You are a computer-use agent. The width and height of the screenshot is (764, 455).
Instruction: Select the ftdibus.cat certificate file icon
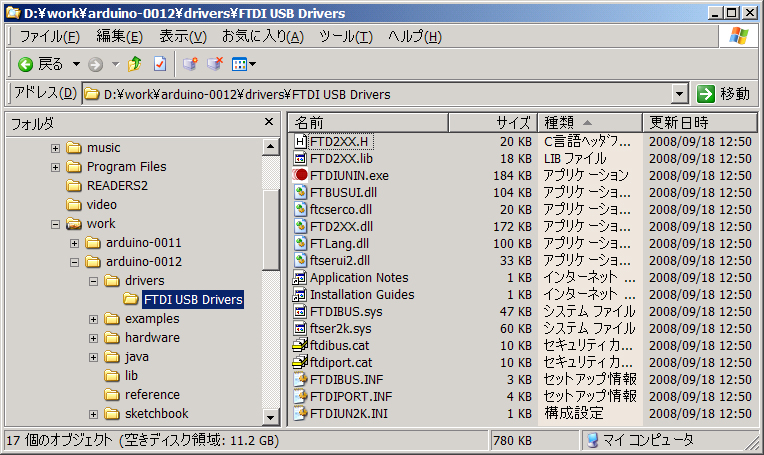[300, 345]
